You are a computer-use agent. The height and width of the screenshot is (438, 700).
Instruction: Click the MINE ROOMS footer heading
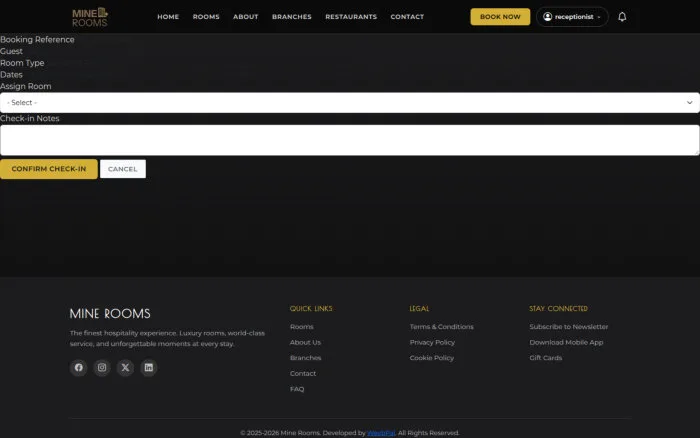click(110, 313)
